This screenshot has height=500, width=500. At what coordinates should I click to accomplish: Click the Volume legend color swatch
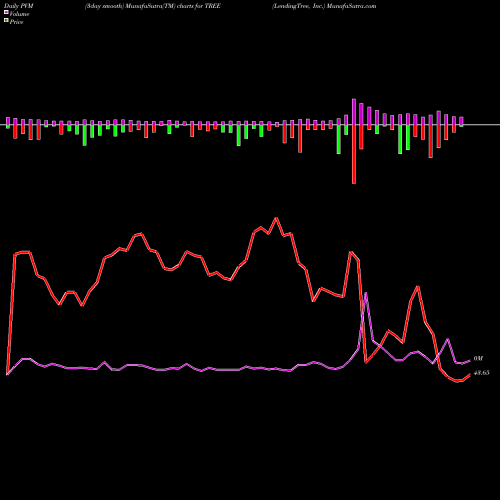6,13
